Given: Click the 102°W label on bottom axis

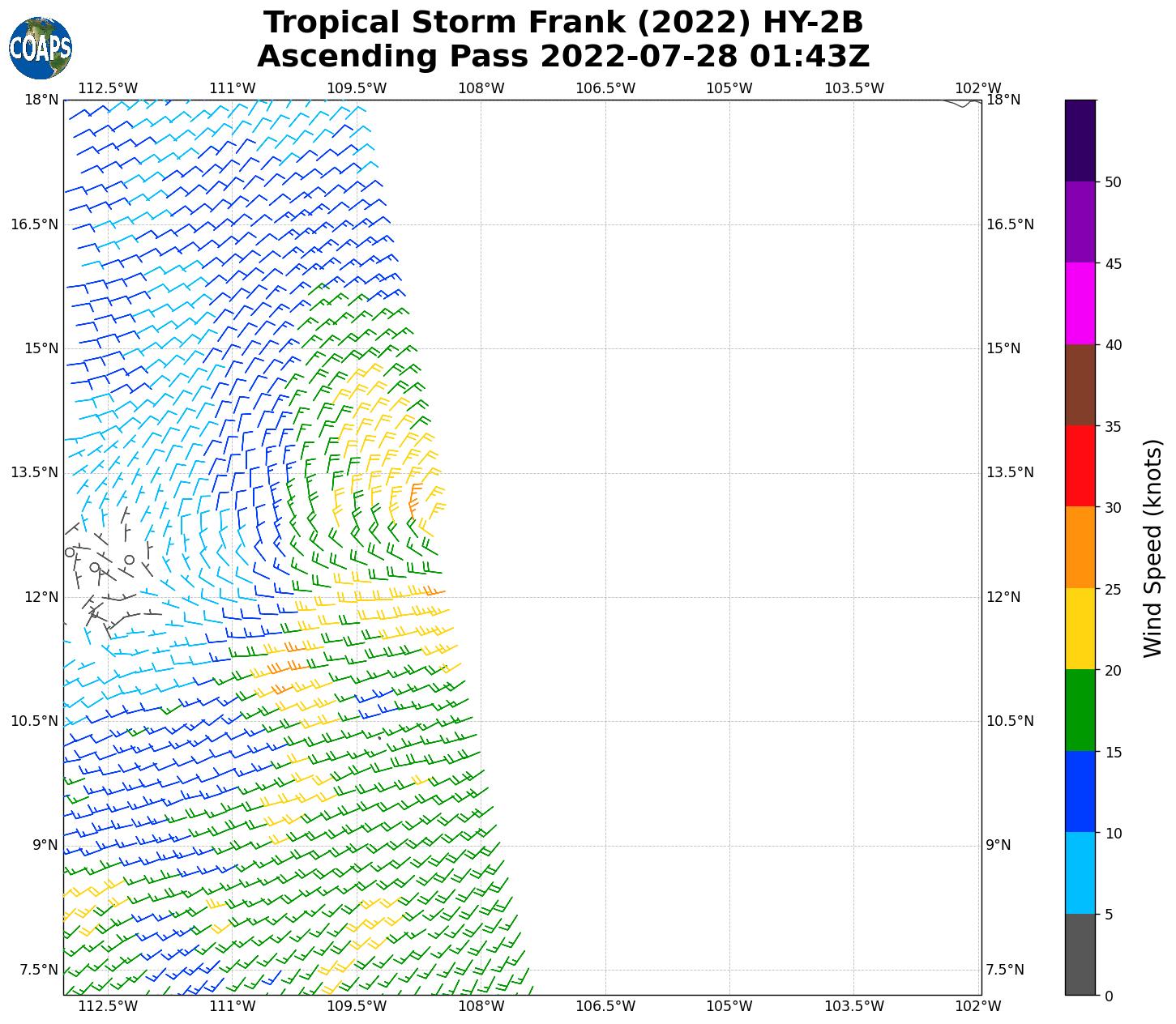Looking at the screenshot, I should [978, 1006].
